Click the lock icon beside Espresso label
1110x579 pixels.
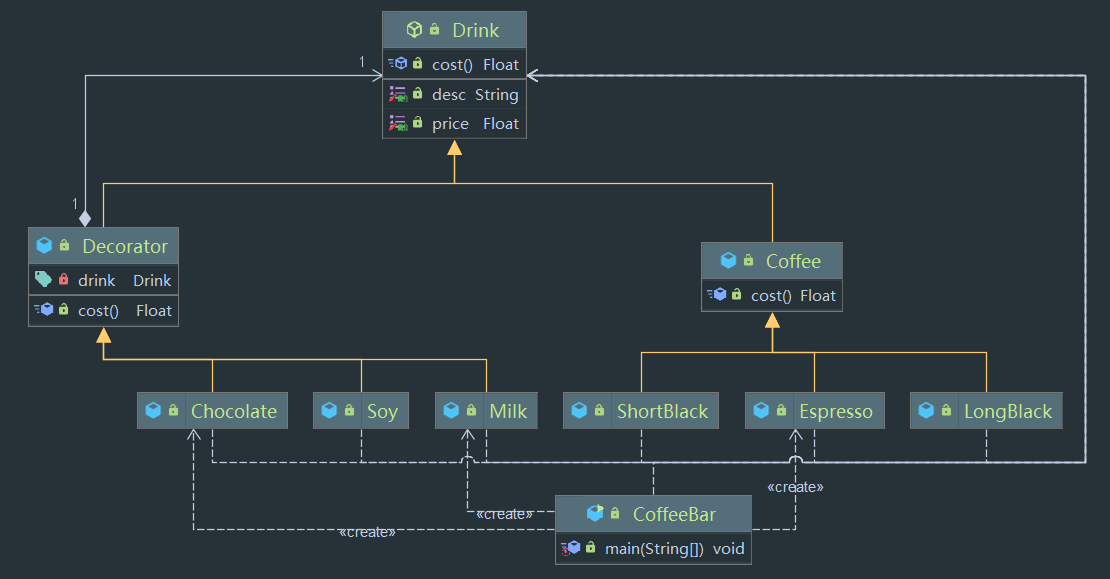[782, 410]
